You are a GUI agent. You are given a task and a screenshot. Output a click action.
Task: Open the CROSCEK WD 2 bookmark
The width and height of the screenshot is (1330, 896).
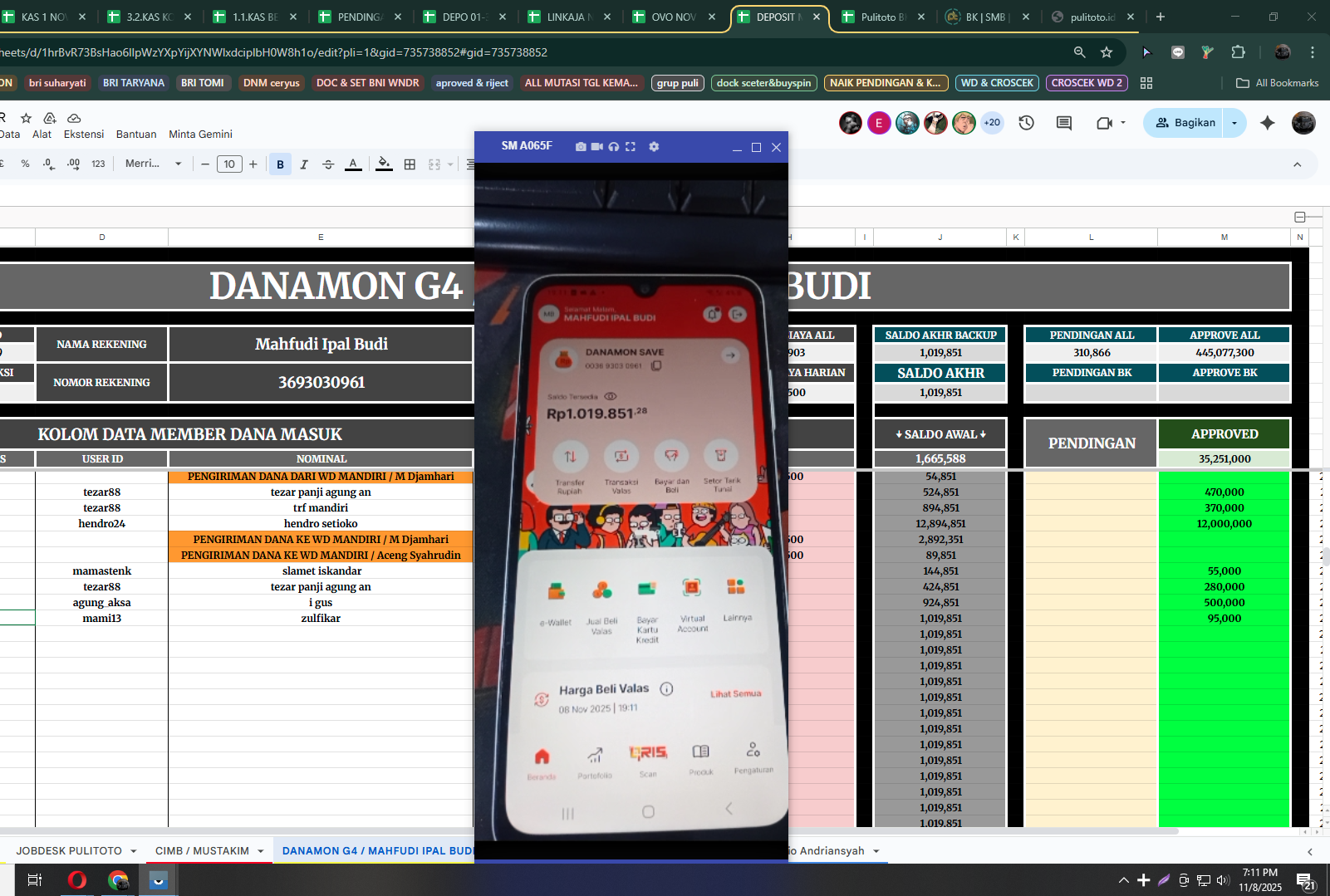coord(1087,83)
